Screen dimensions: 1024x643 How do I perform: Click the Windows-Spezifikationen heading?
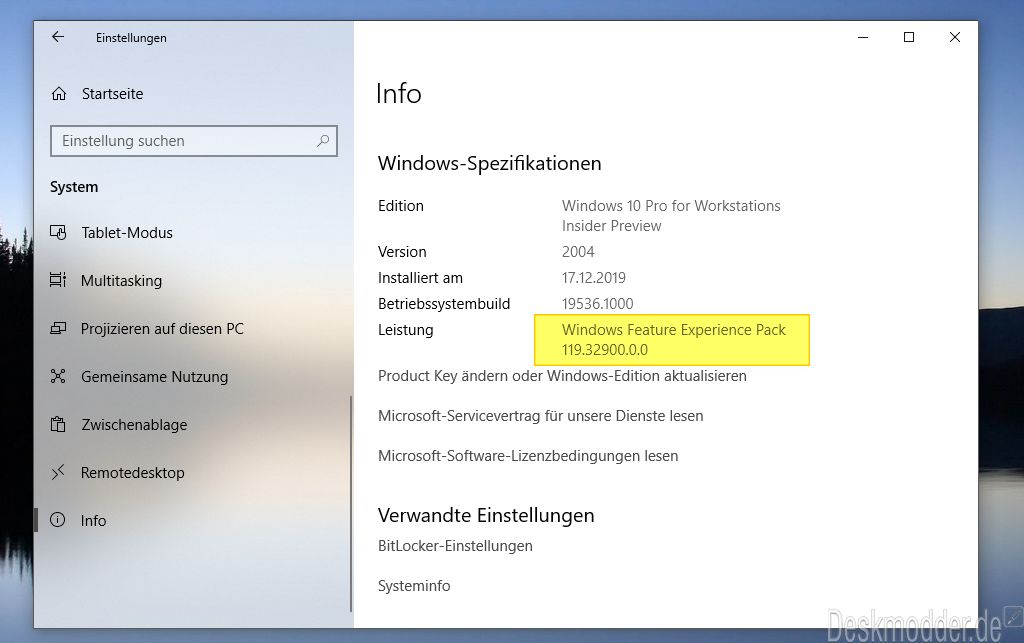pos(490,163)
